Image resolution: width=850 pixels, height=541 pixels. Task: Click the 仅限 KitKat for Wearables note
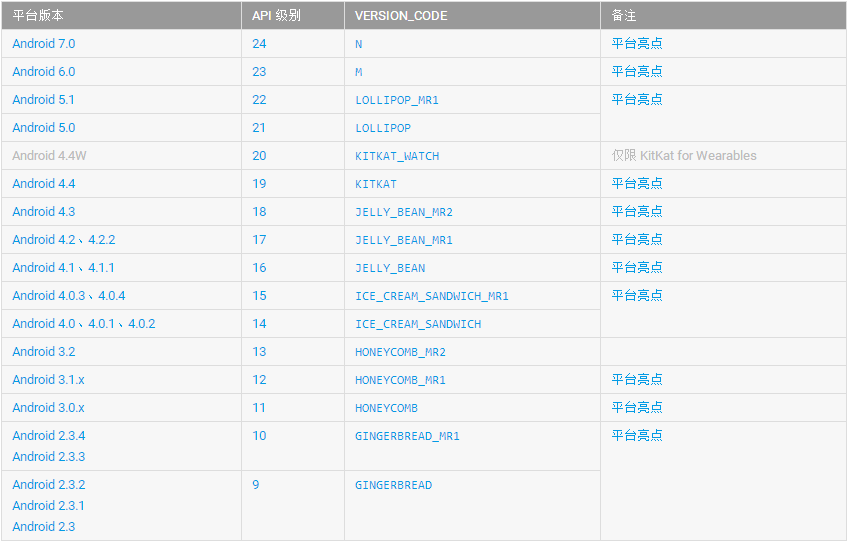click(684, 156)
